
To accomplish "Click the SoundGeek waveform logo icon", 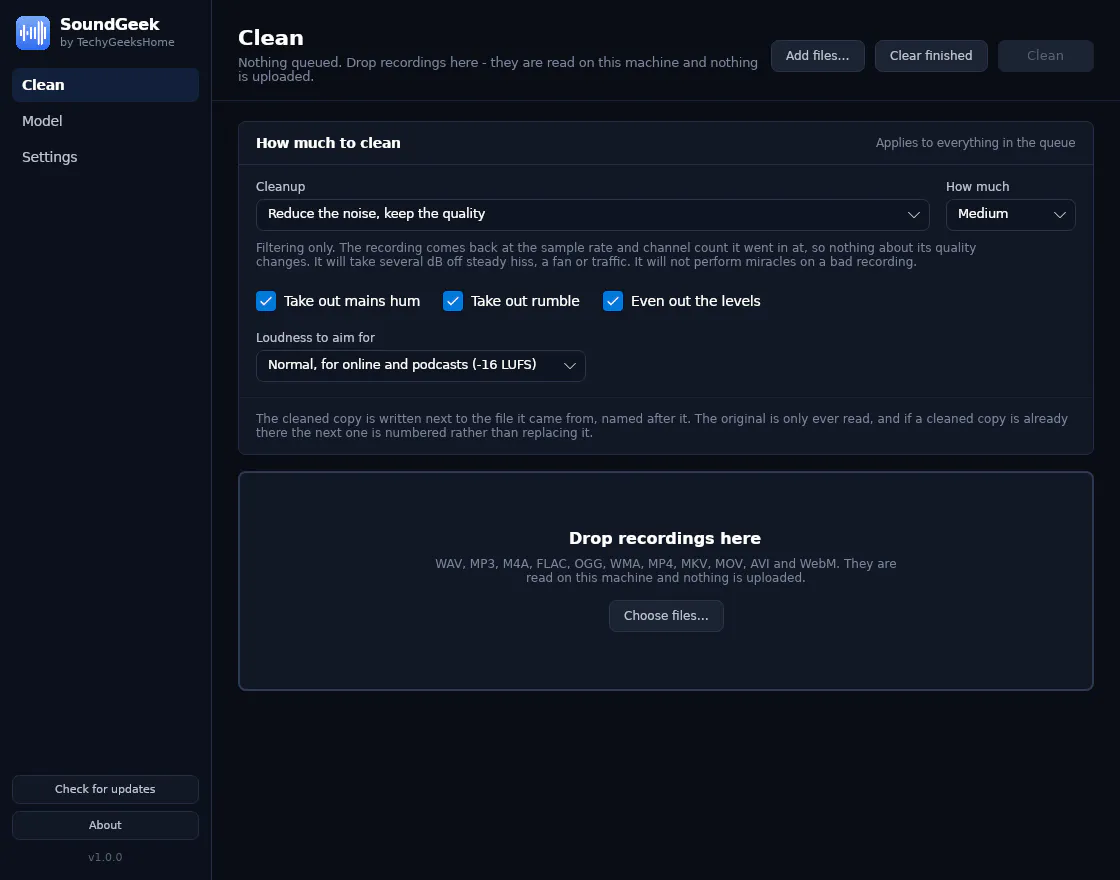I will point(33,33).
